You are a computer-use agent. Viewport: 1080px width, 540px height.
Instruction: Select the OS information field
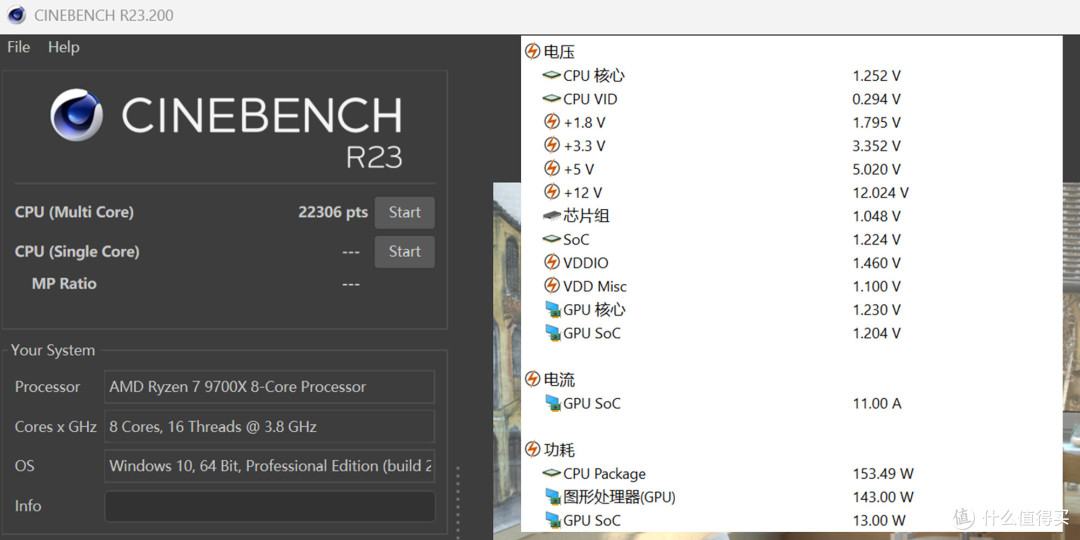click(269, 466)
